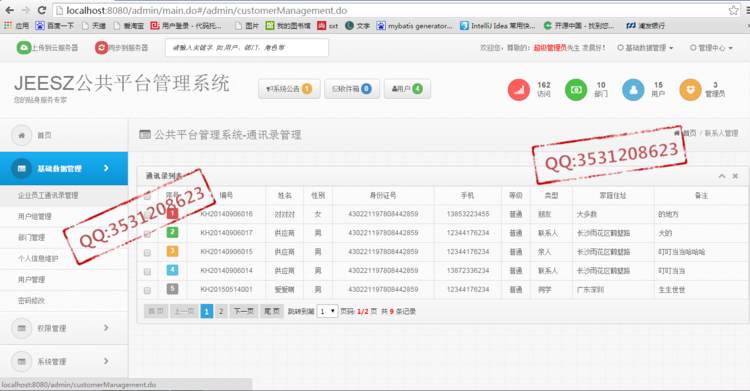Click the keyword search input field
750x391 pixels.
[x=247, y=48]
